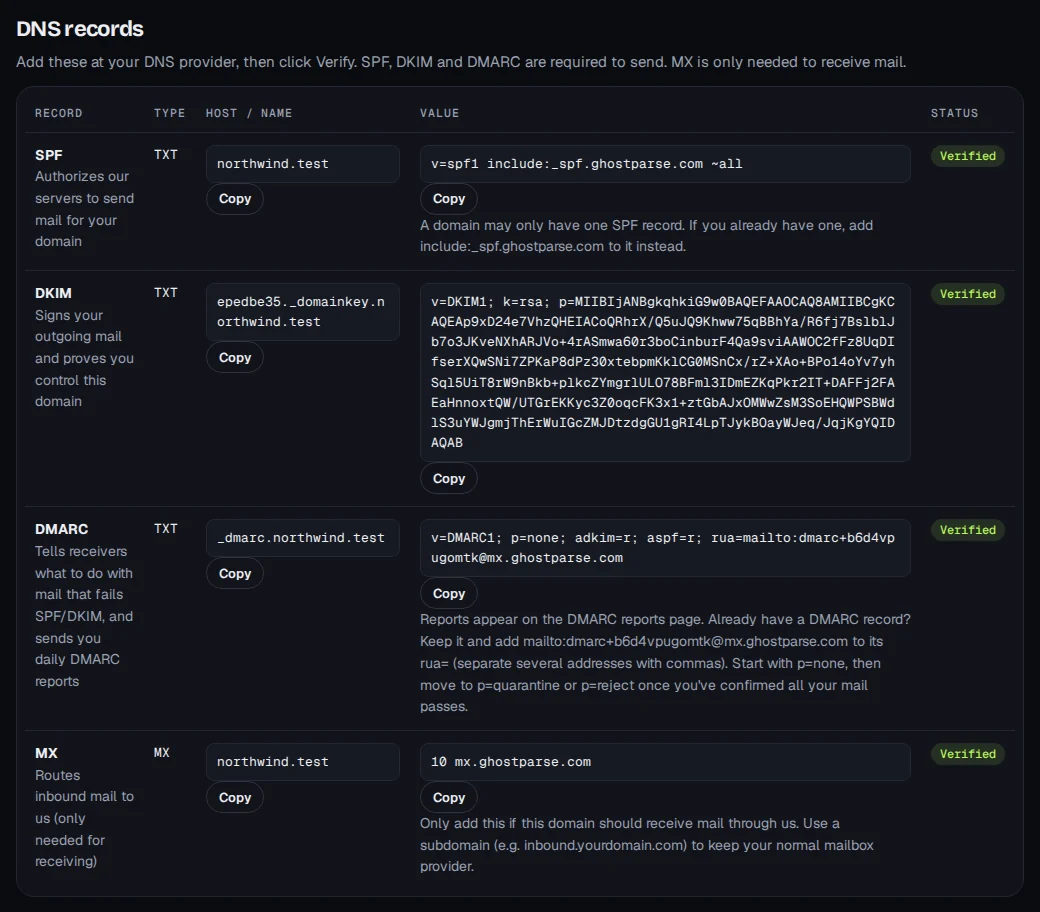
Task: Click the MX row Verified badge
Action: click(968, 754)
